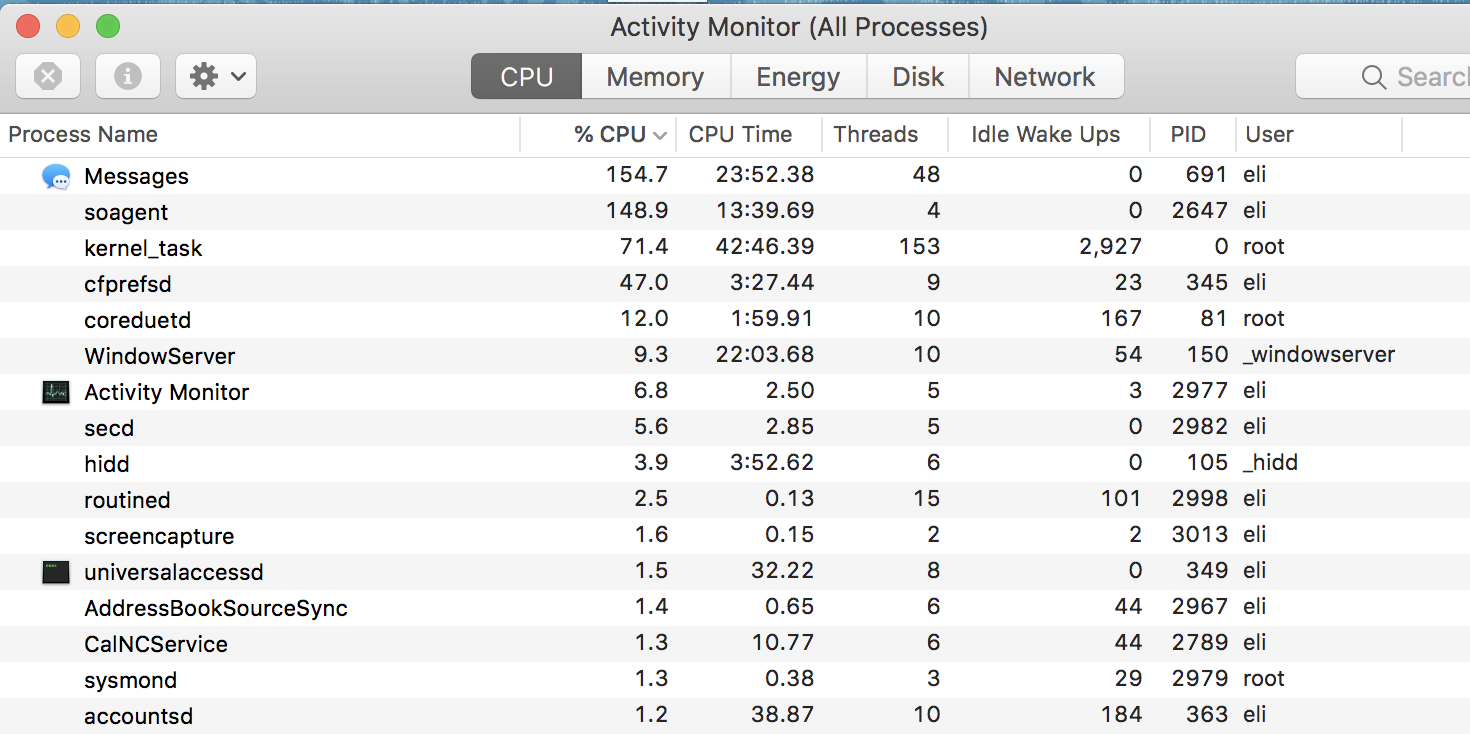The image size is (1470, 734).
Task: Click the 148.9 CPU percentage value
Action: (637, 211)
